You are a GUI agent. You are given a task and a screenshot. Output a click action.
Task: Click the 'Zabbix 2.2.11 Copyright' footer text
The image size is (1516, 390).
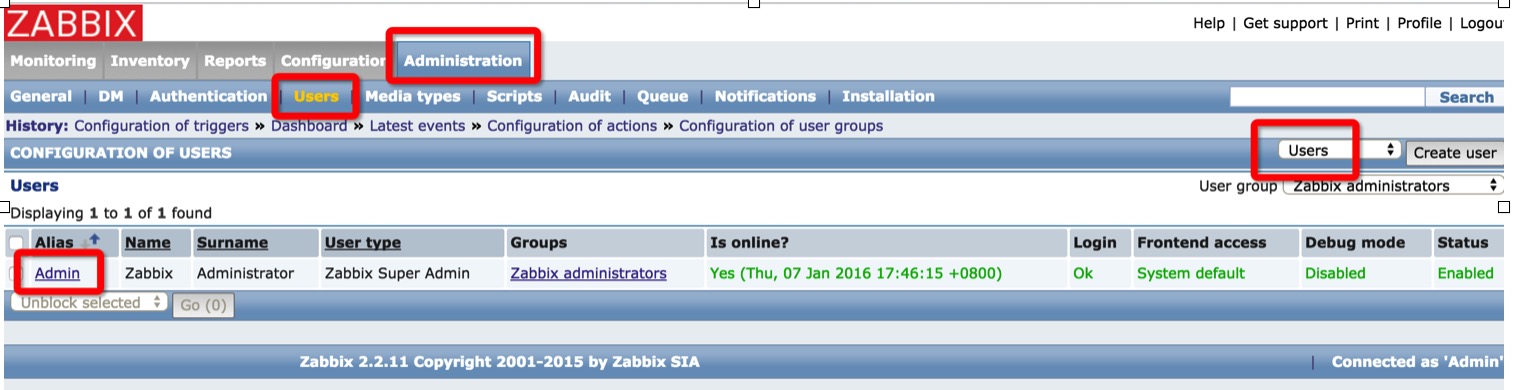[499, 362]
